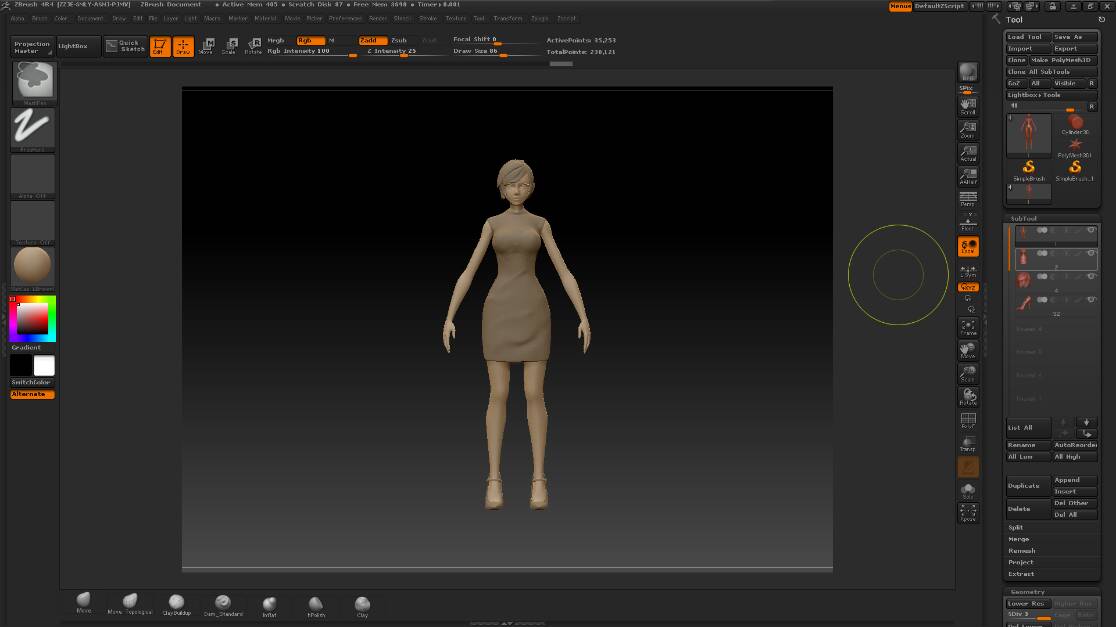This screenshot has width=1116, height=627.
Task: Select the Draw mode button
Action: pyautogui.click(x=183, y=46)
